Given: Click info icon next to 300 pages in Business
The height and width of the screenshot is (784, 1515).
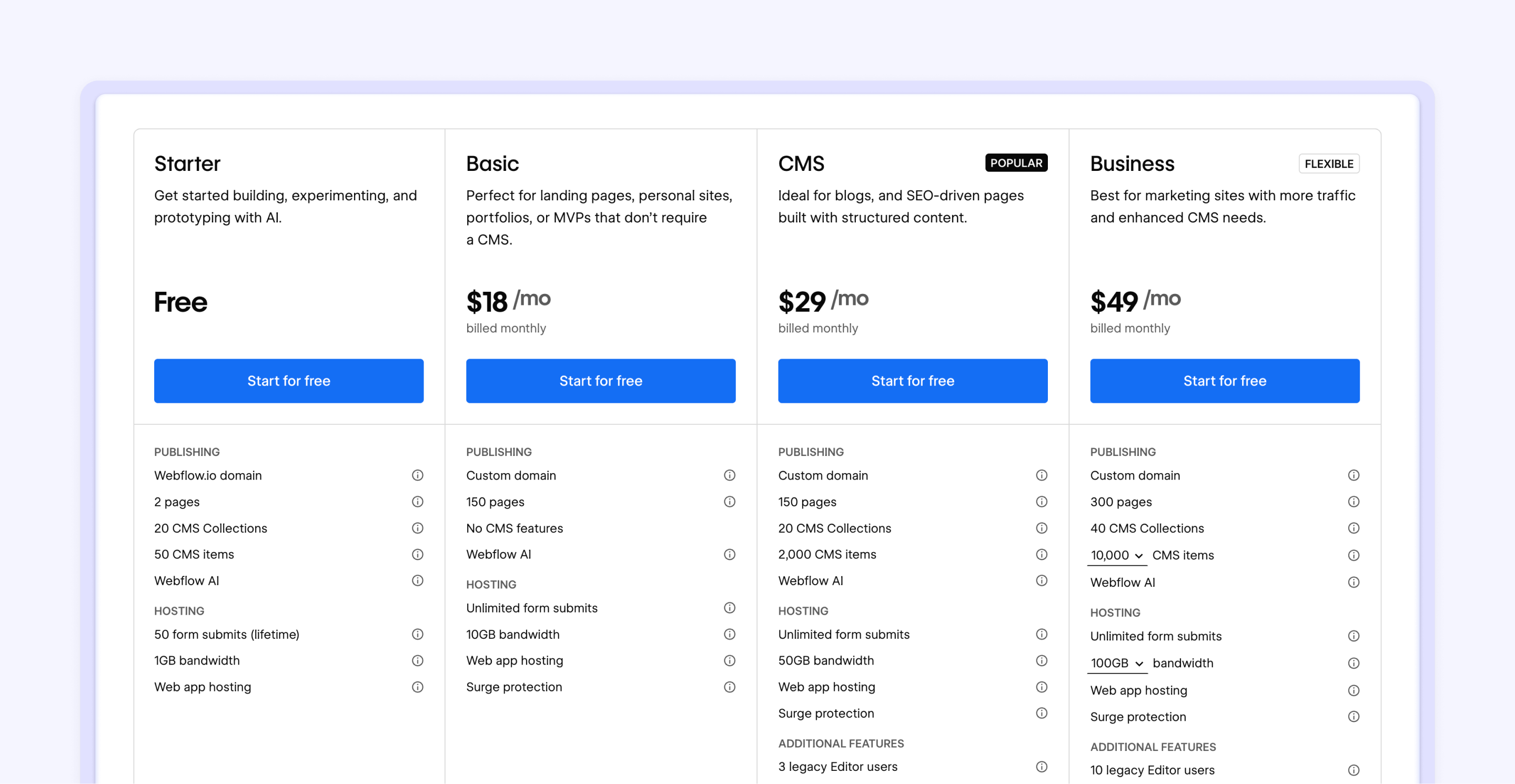Looking at the screenshot, I should 1354,501.
